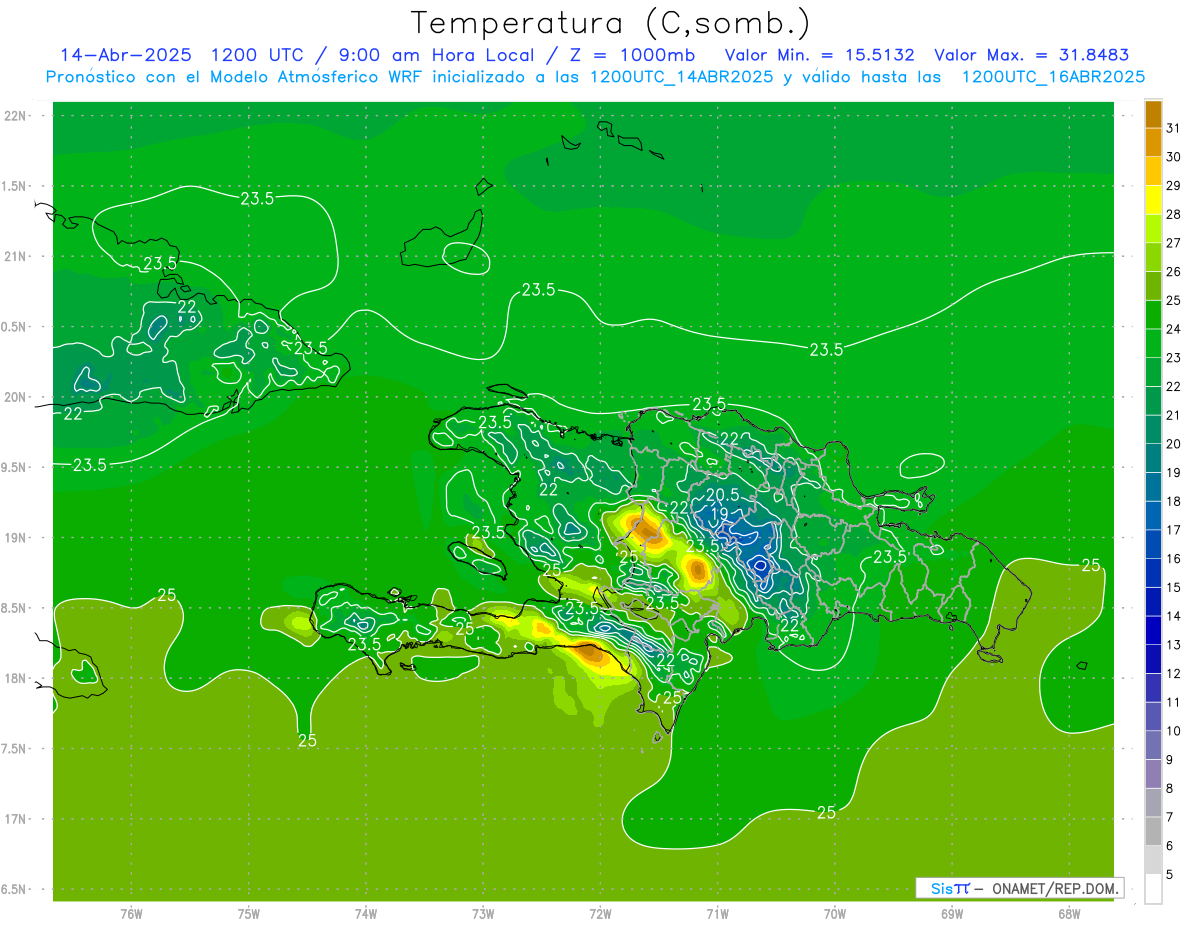Click the title "Temperatura (C,somb.)"

611,23
